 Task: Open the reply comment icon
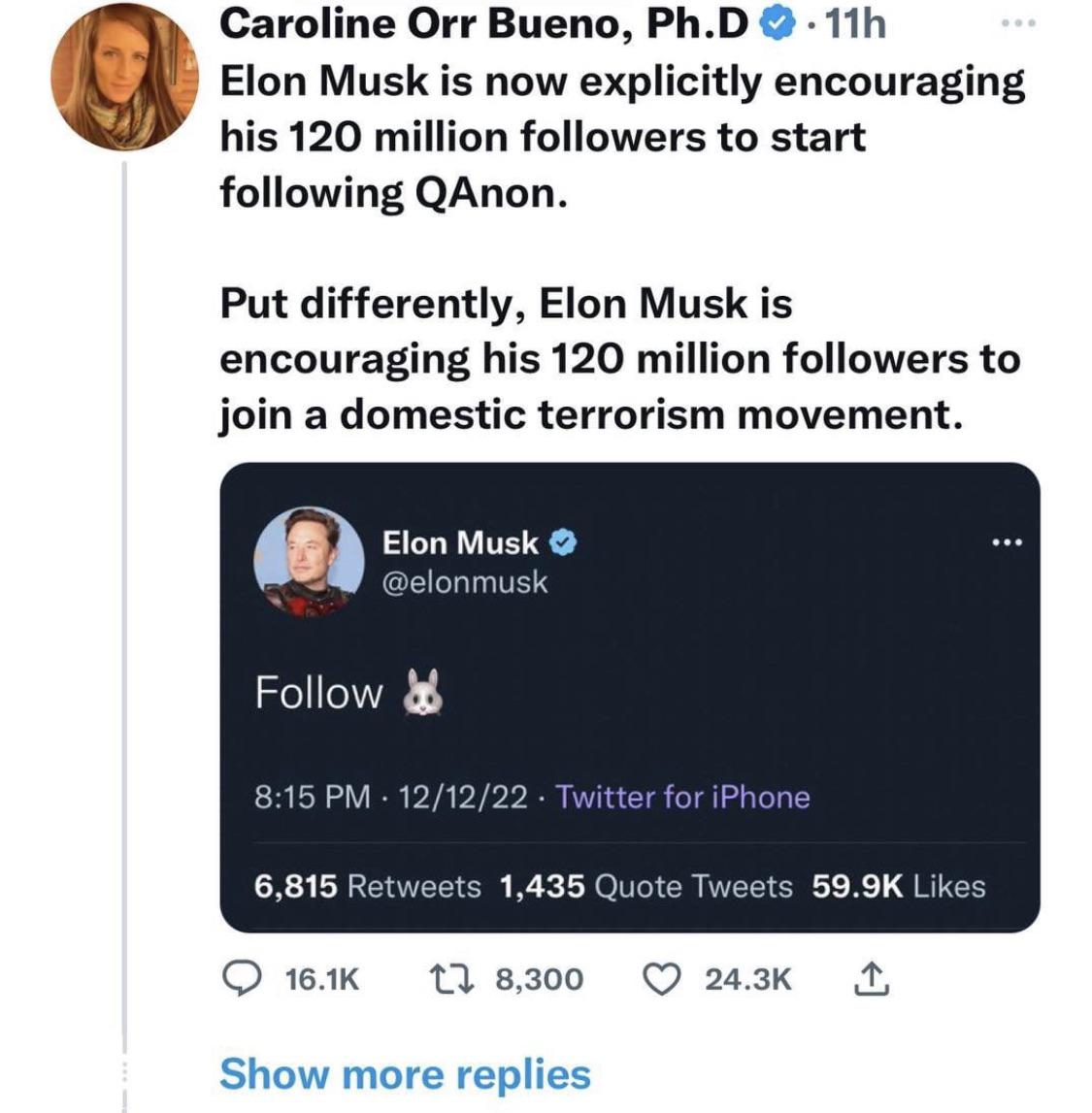[242, 978]
